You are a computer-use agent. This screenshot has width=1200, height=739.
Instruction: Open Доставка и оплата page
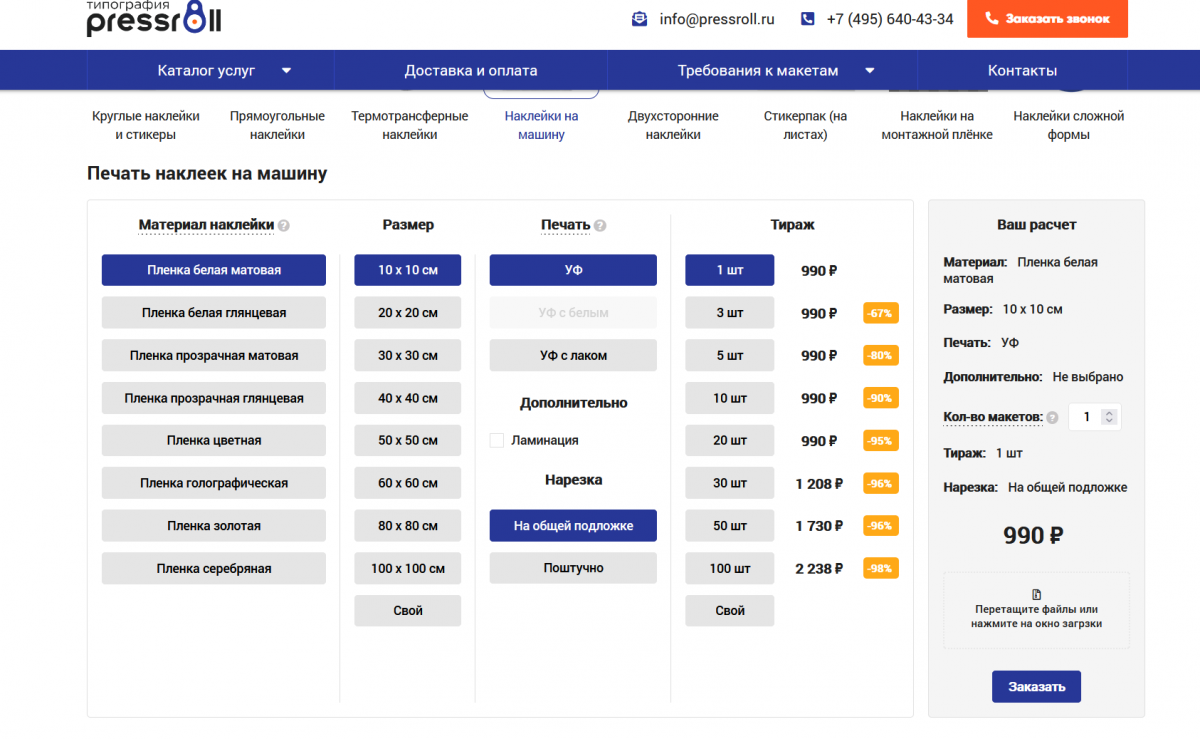pyautogui.click(x=470, y=71)
